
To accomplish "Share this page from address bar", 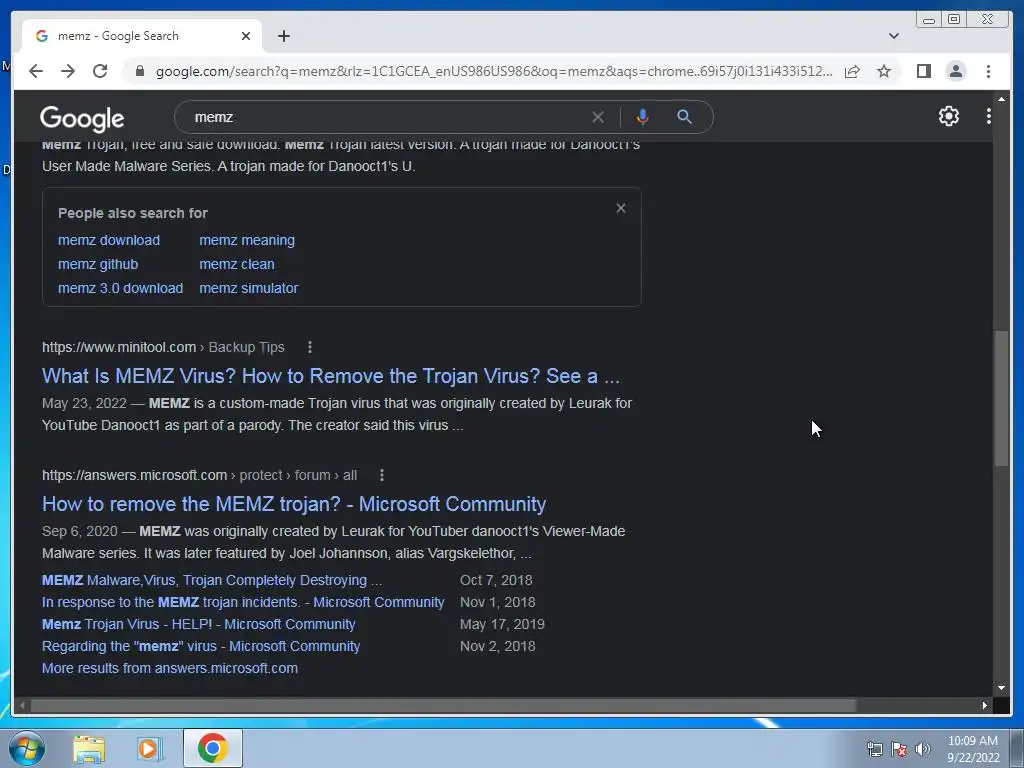I will click(852, 71).
